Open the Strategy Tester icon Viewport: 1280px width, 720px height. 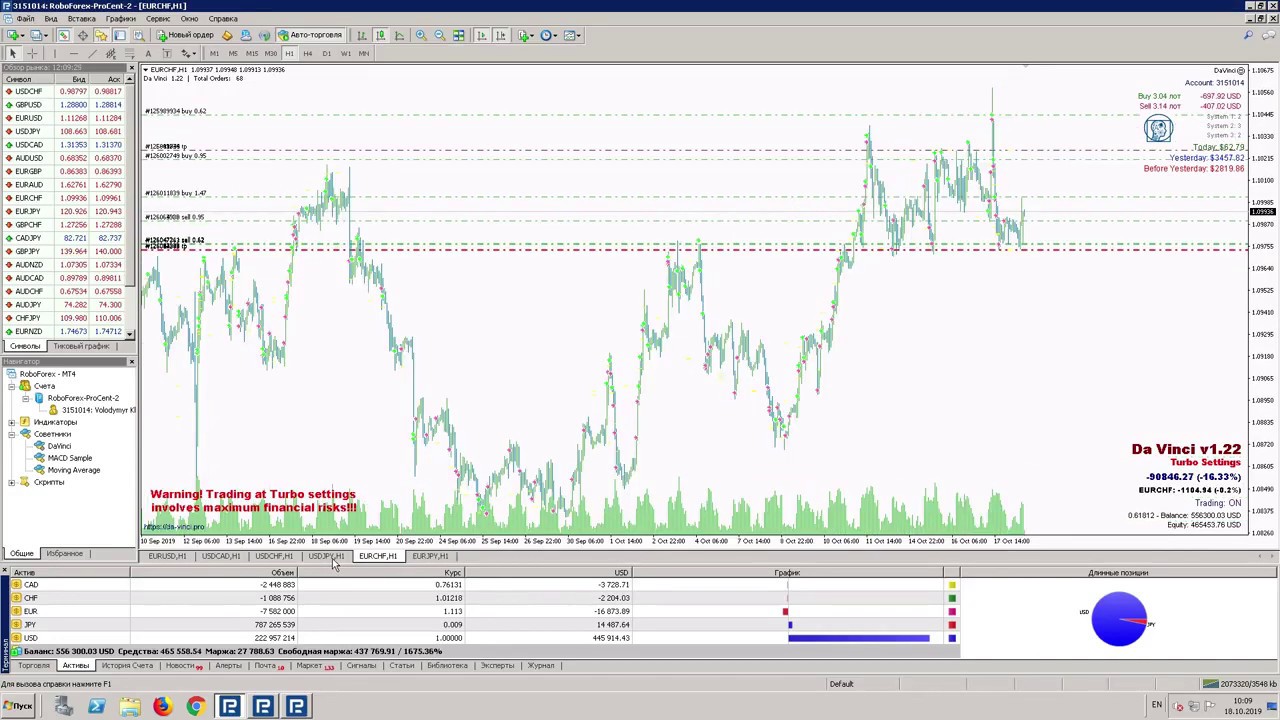(x=139, y=35)
